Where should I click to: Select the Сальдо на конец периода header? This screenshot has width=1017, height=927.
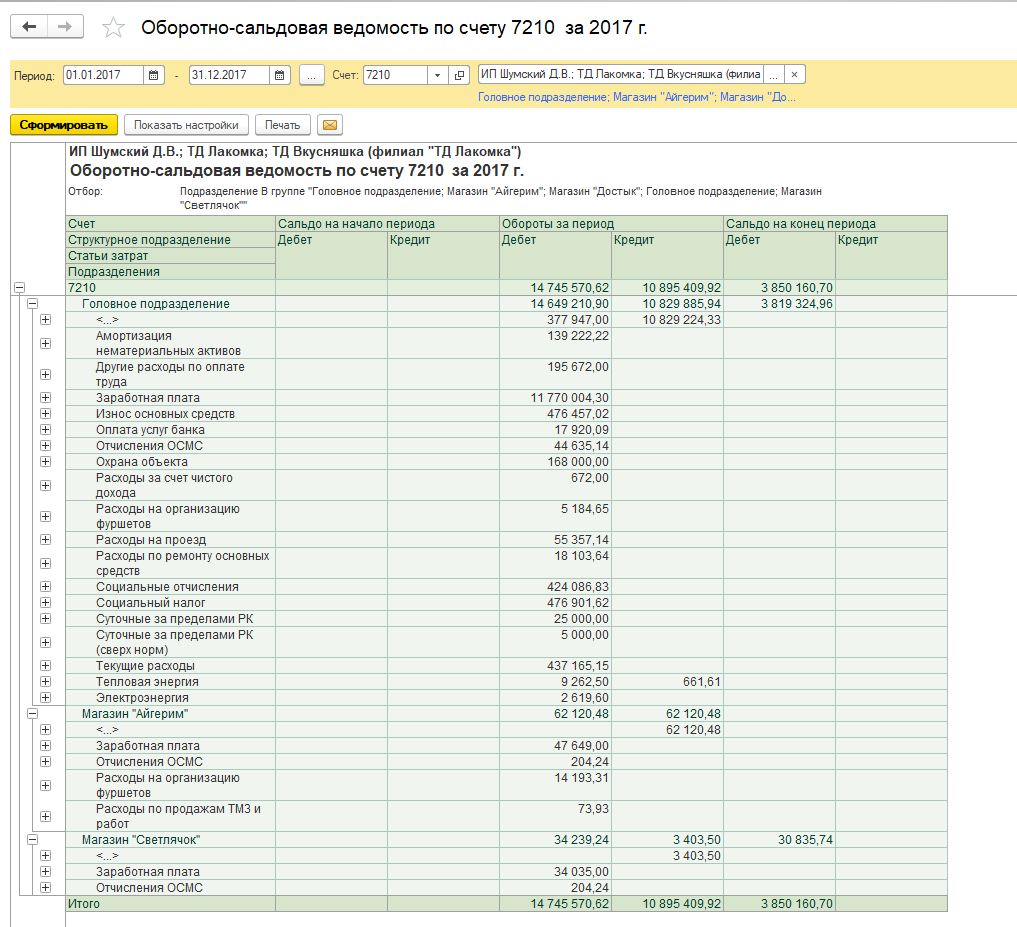pyautogui.click(x=835, y=224)
